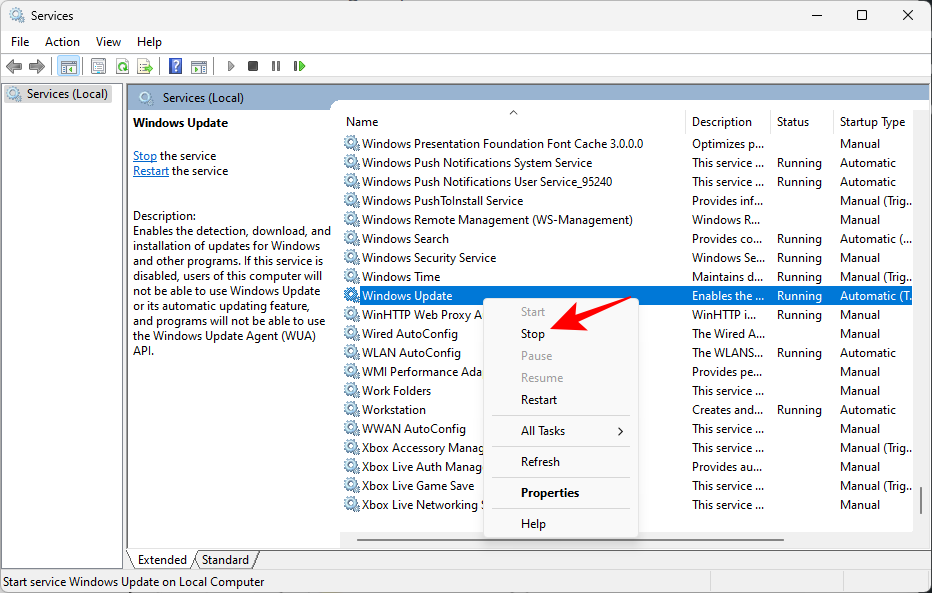The image size is (932, 593).
Task: Click the Restart Service toolbar icon
Action: click(x=299, y=66)
